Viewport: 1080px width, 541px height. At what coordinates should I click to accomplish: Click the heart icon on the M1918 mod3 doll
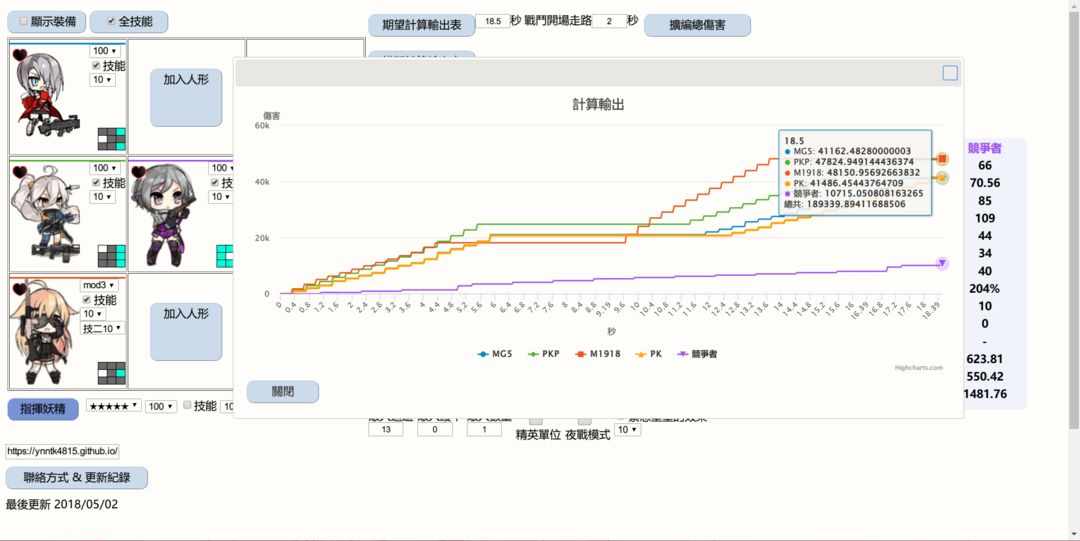pos(20,289)
